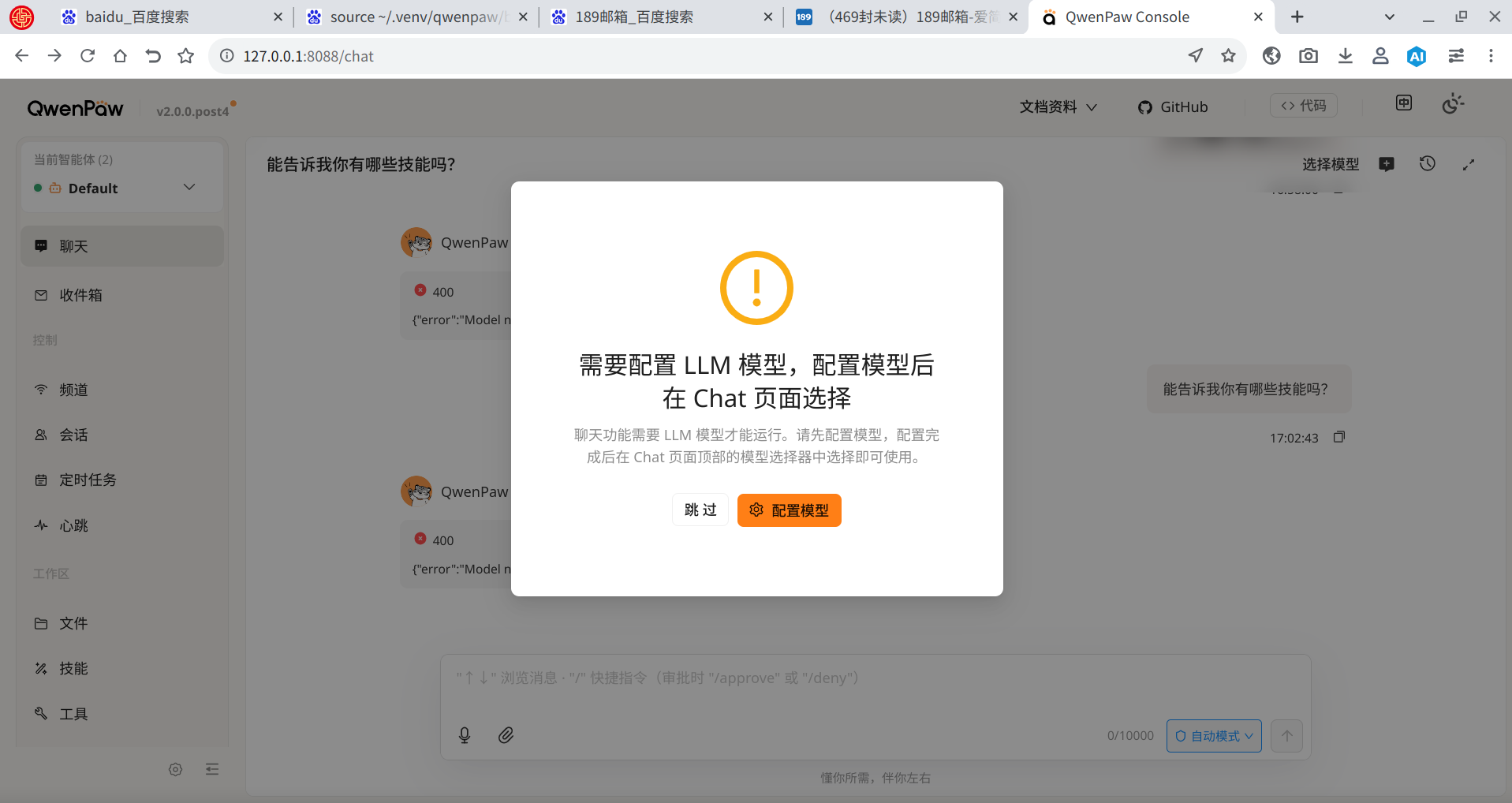Open the 会话 sidebar item
This screenshot has width=1512, height=803.
pyautogui.click(x=122, y=435)
